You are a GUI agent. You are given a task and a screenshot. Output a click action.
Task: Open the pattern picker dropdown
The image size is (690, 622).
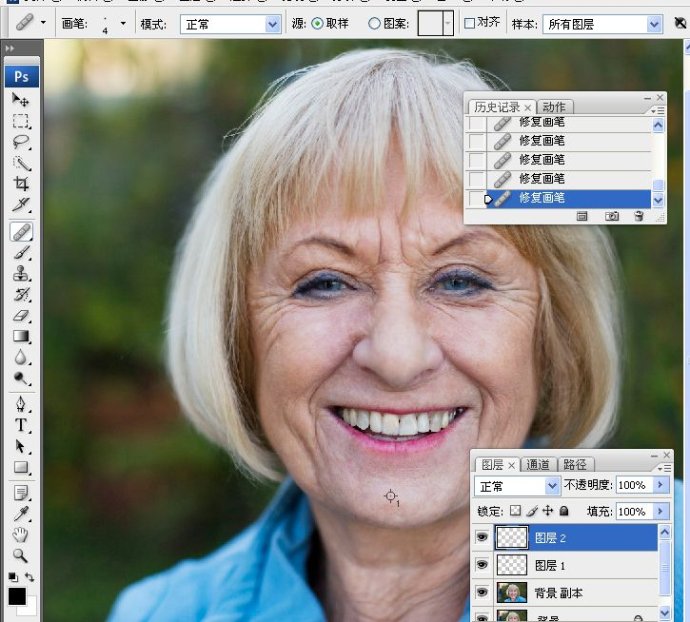pyautogui.click(x=448, y=24)
